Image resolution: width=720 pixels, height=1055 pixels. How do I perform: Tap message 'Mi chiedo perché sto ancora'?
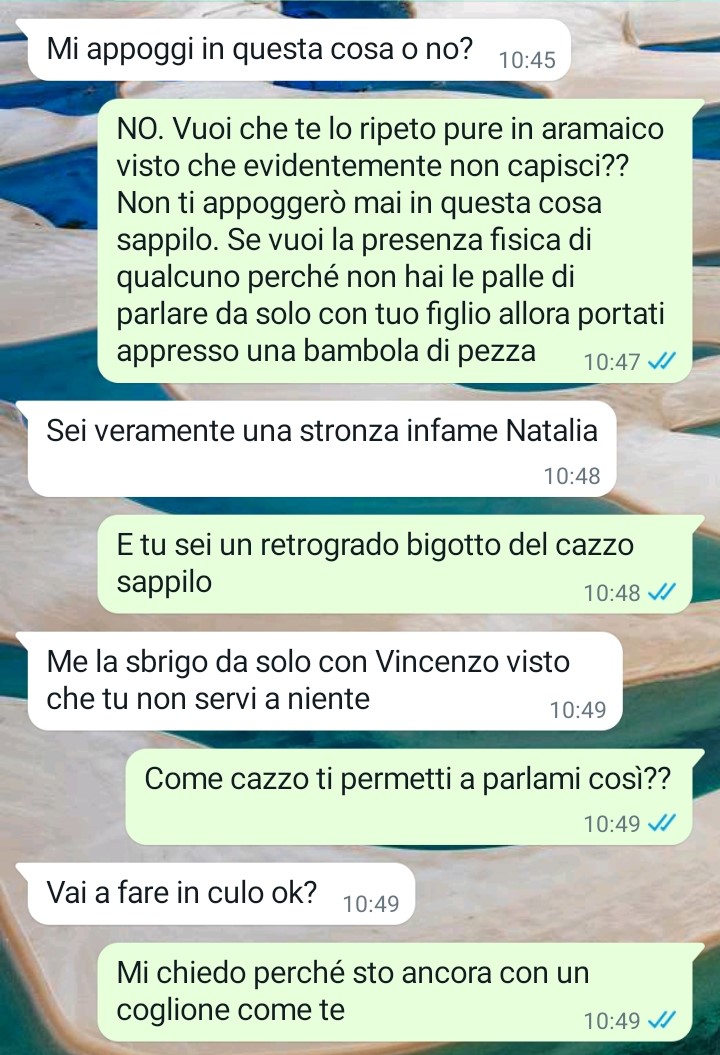(395, 992)
